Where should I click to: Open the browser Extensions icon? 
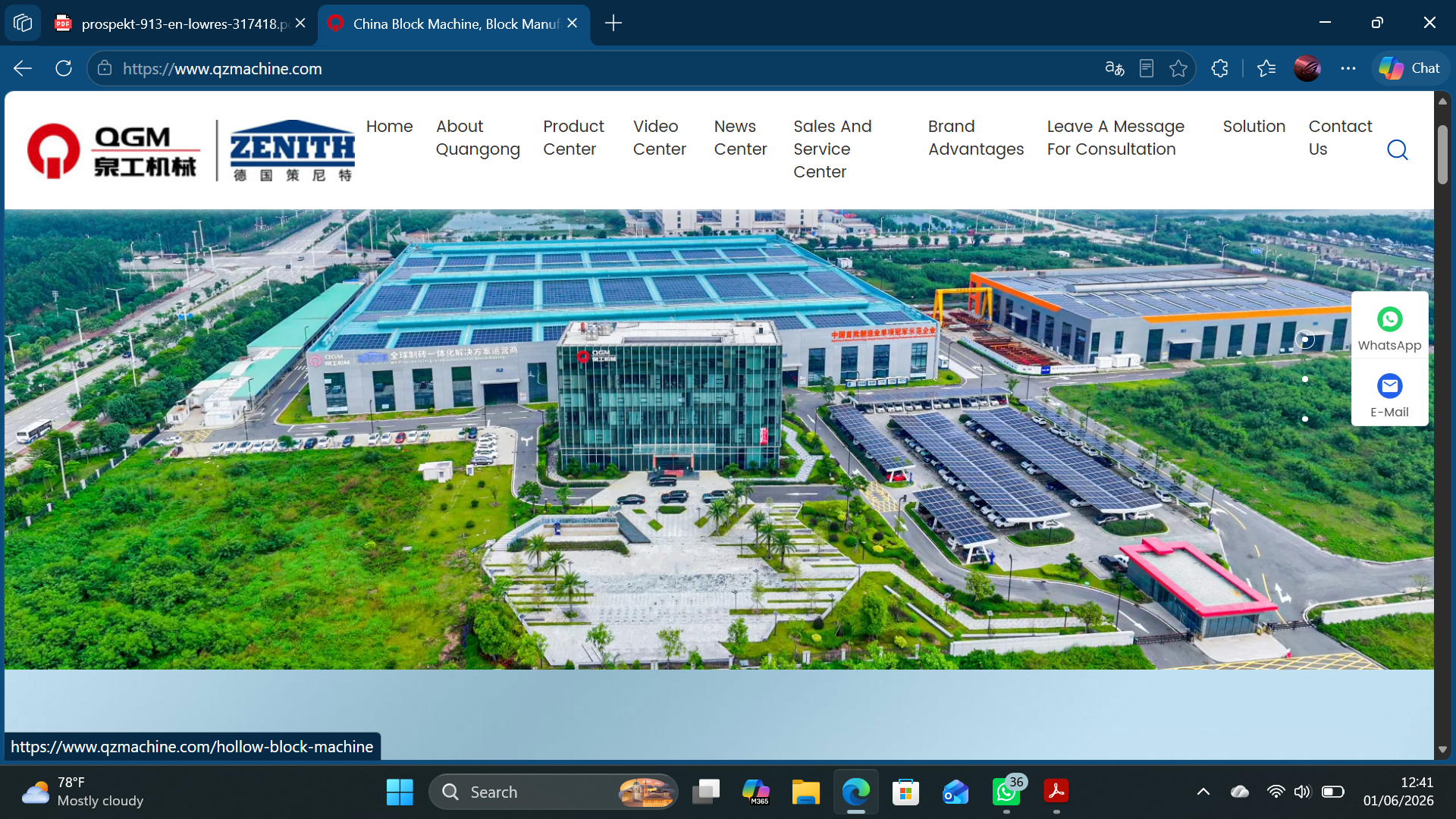tap(1219, 68)
